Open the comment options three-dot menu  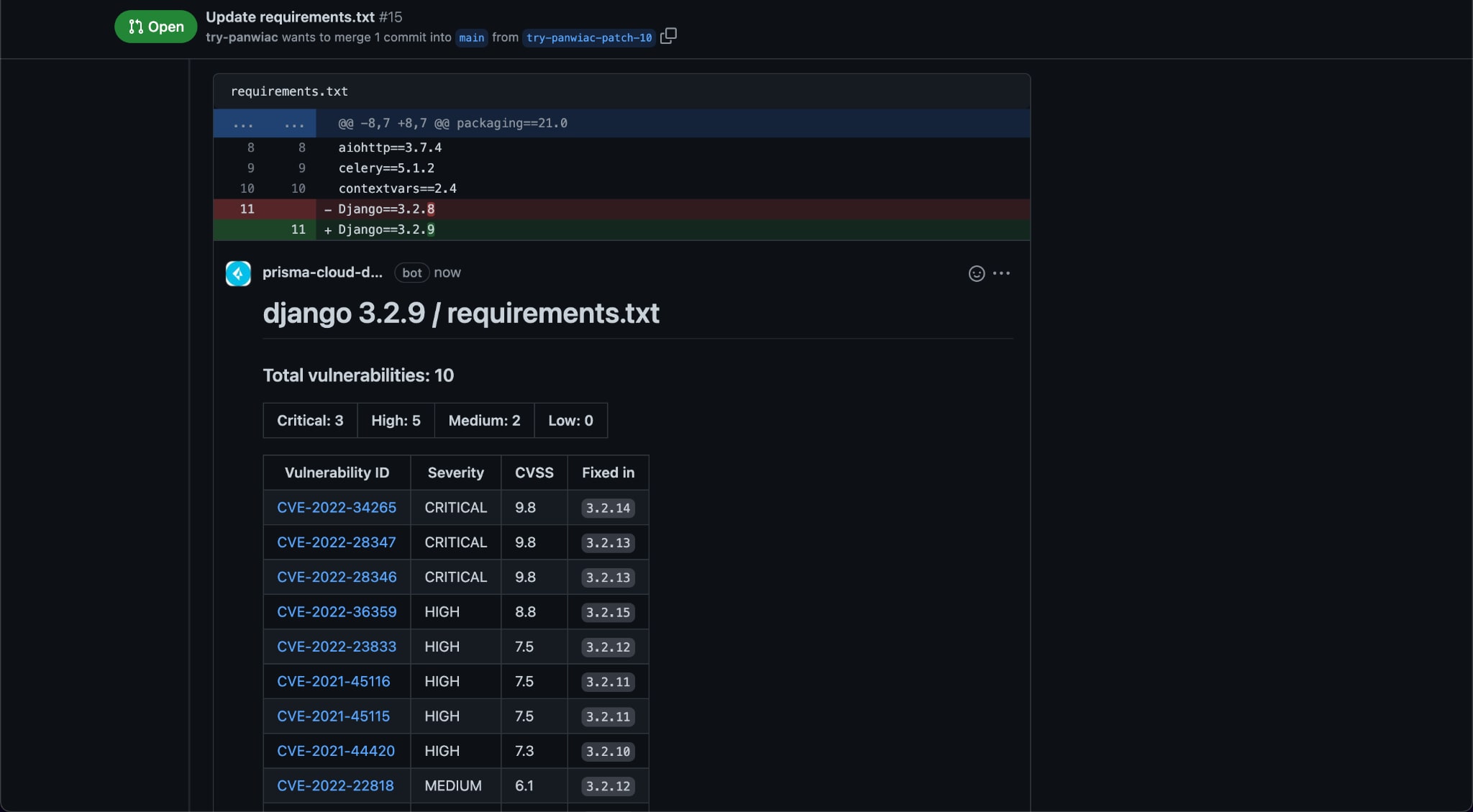click(1001, 273)
